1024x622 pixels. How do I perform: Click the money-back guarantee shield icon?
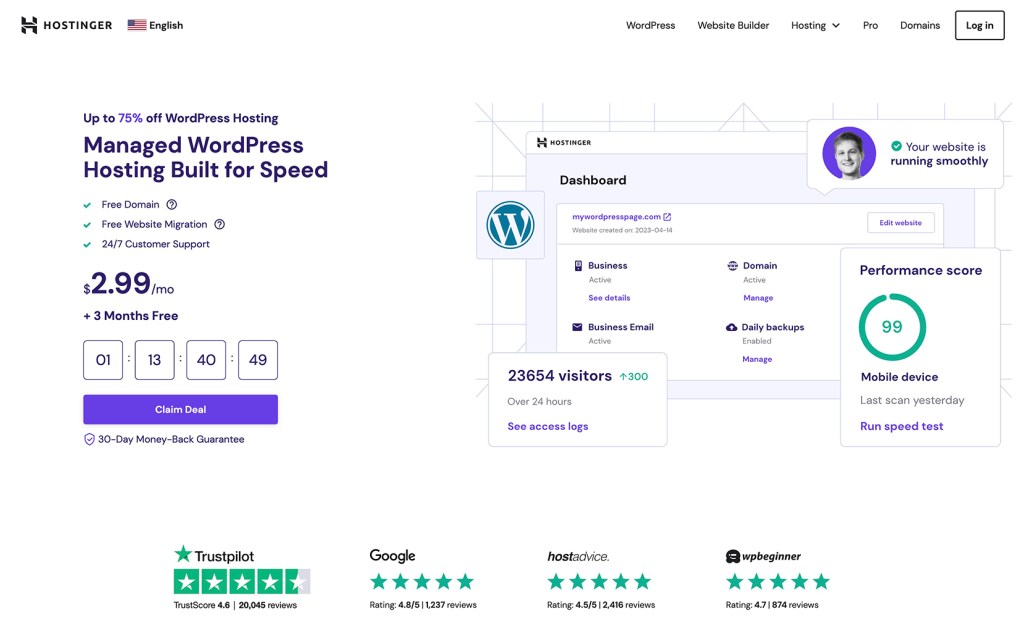coord(89,440)
